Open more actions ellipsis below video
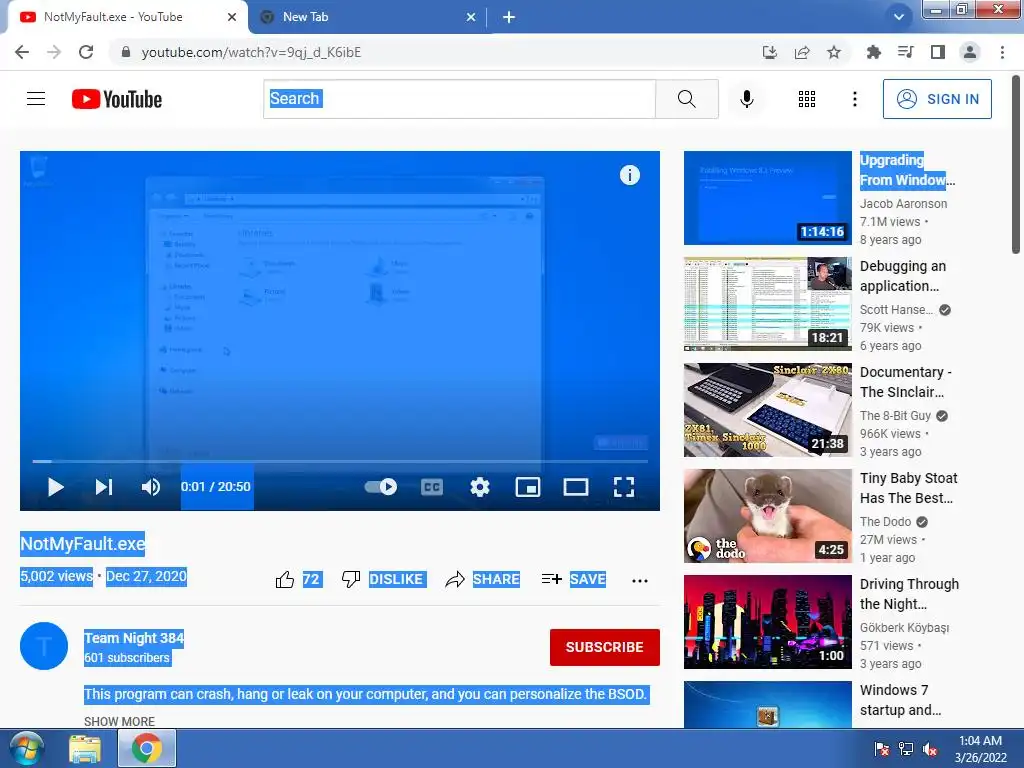 [640, 581]
